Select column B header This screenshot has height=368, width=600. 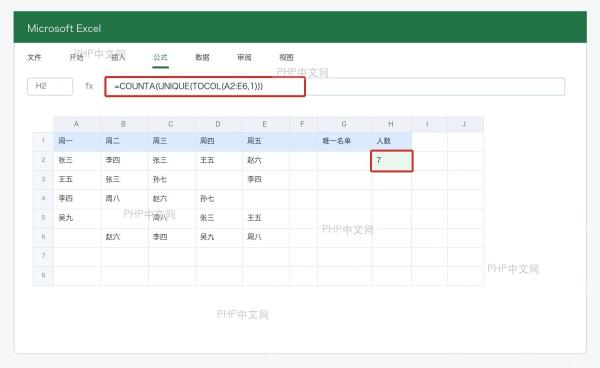[x=124, y=124]
